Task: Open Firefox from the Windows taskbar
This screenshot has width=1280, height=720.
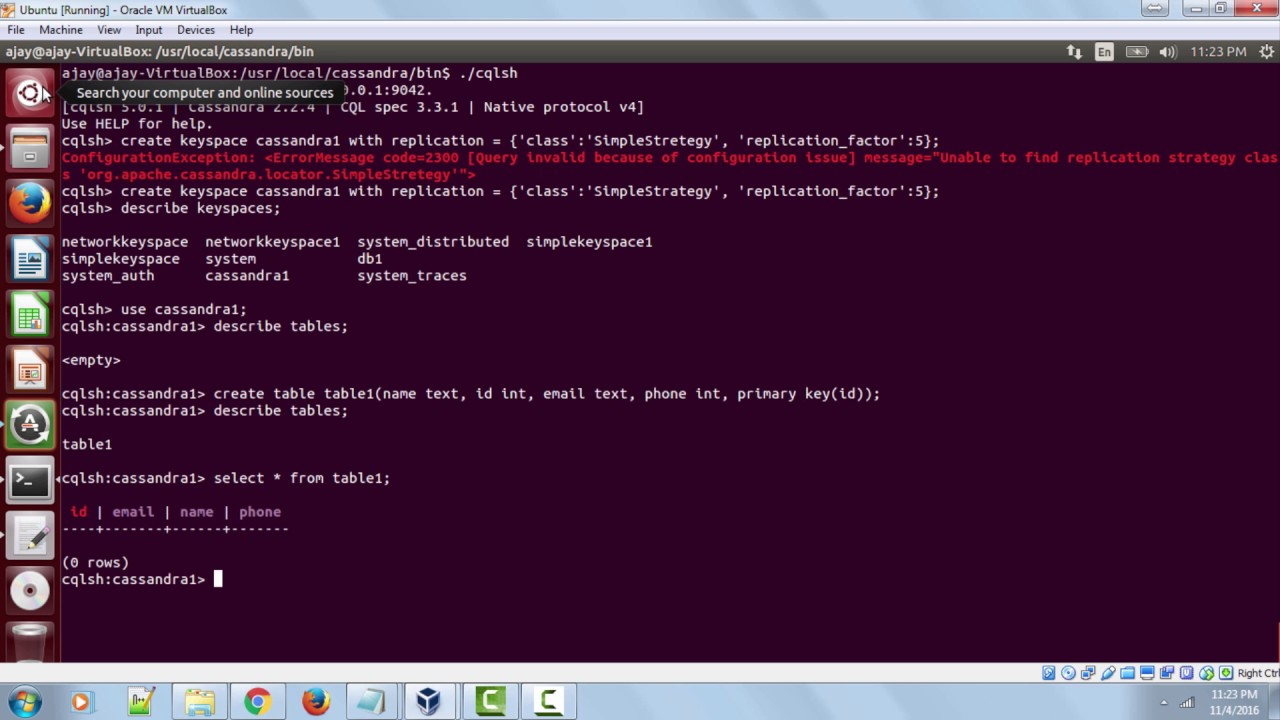Action: pos(315,702)
